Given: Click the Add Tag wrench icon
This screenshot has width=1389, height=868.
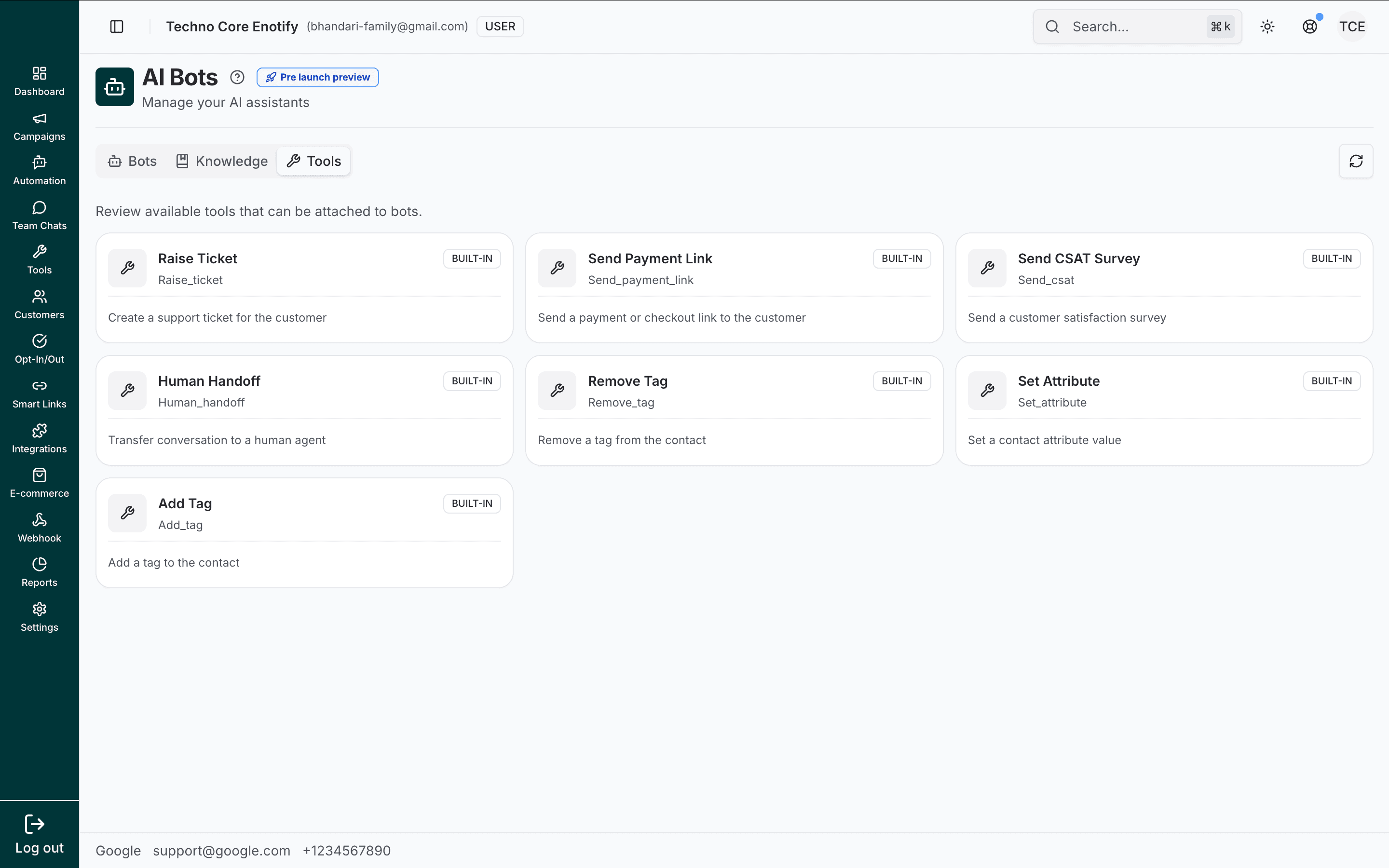Looking at the screenshot, I should point(127,513).
